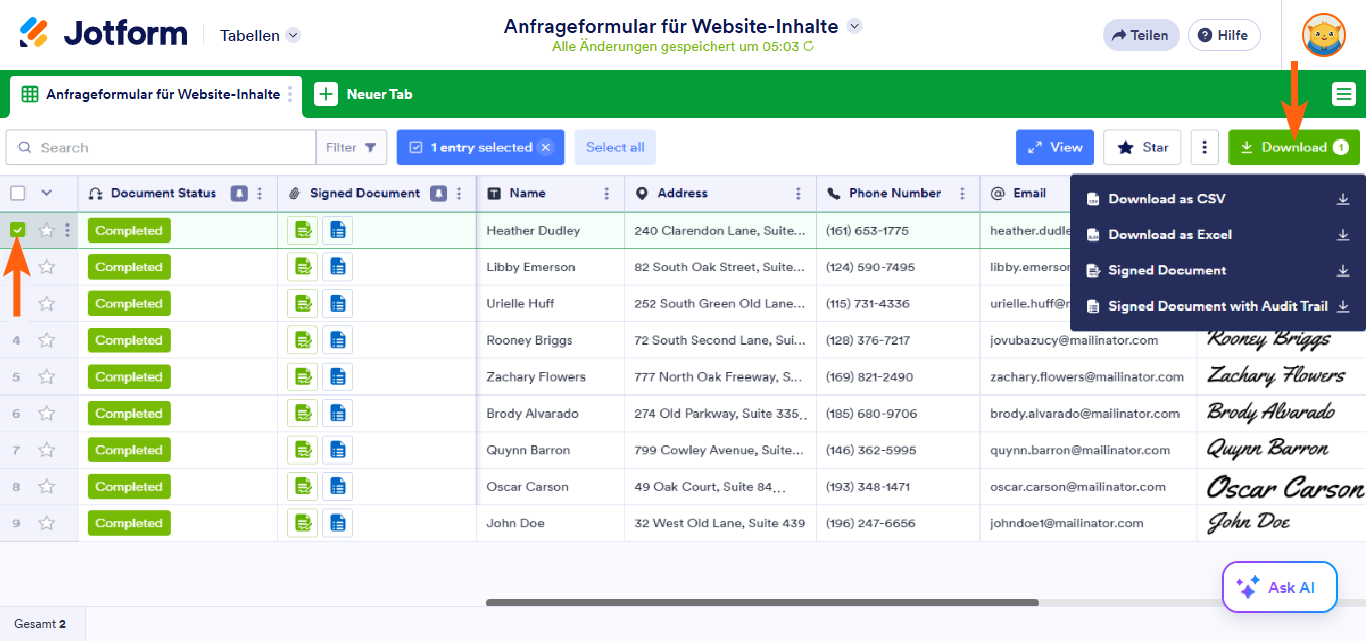Choose Download as CSV
The image size is (1366, 641).
pos(1166,199)
